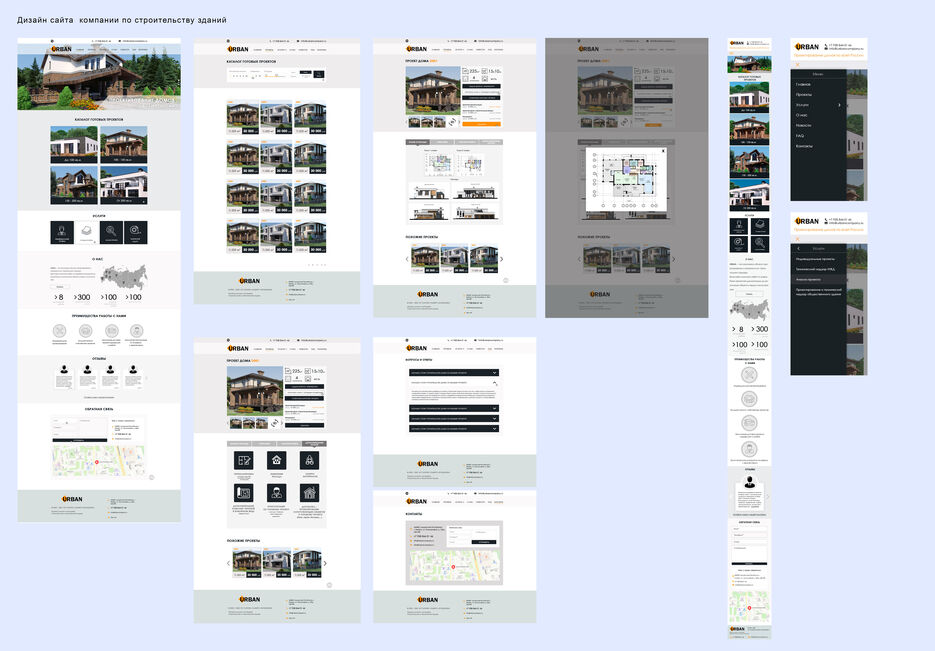Click the map pin on homepage feedback map
Viewport: 935px width, 651px height.
coord(97,462)
